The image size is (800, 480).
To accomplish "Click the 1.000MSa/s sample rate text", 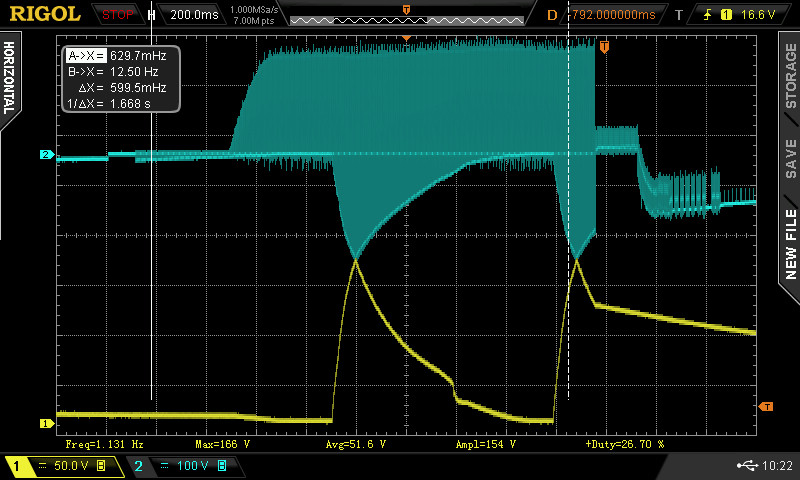I will point(254,9).
